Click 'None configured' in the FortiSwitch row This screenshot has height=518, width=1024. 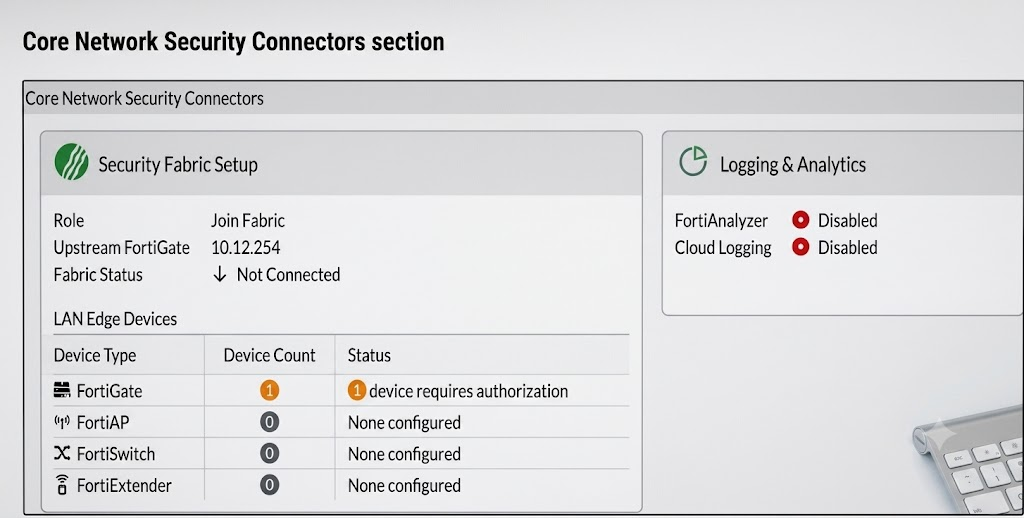coord(404,454)
